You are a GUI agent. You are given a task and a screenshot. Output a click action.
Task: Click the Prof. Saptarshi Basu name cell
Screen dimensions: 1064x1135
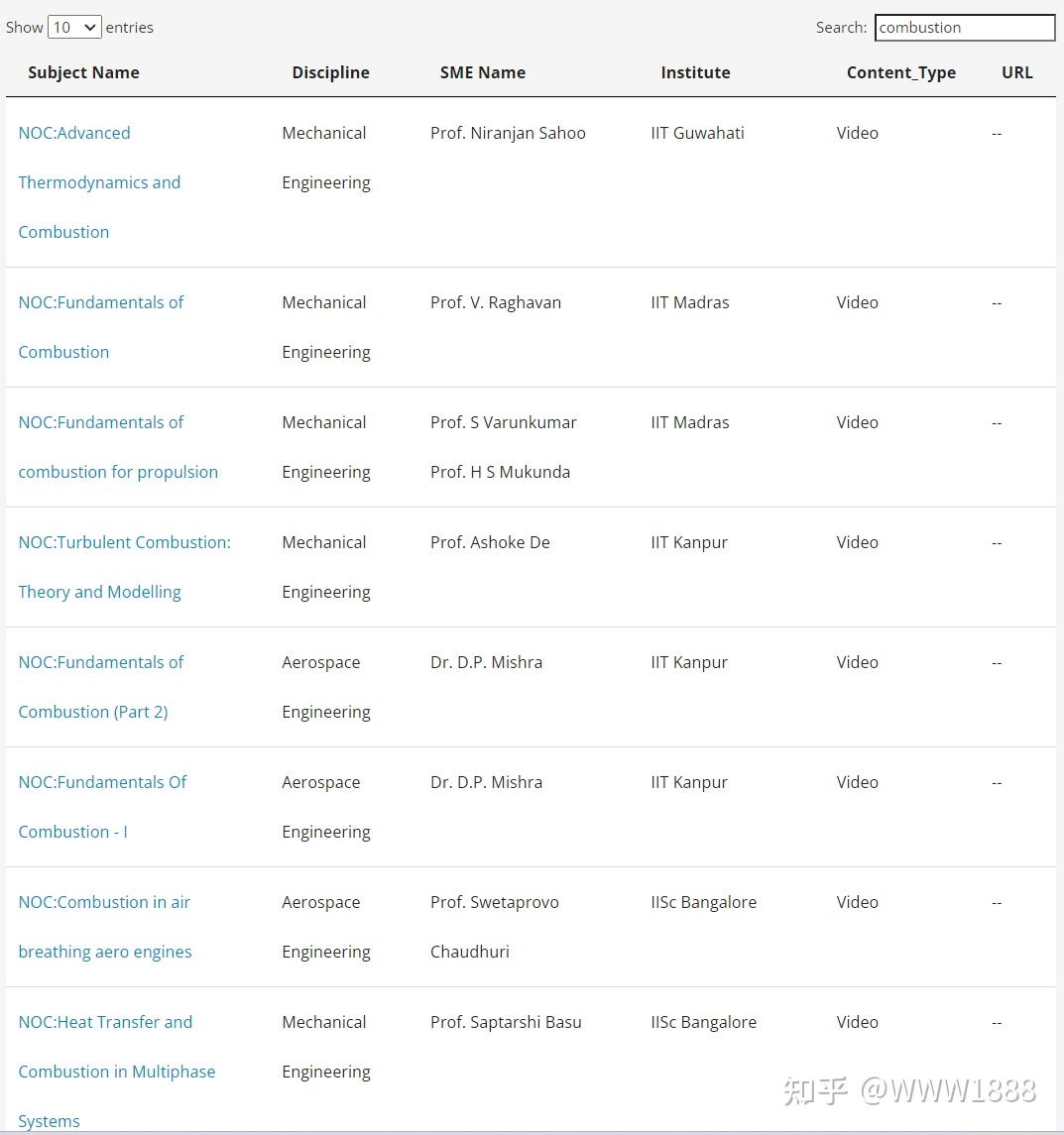(x=506, y=1022)
